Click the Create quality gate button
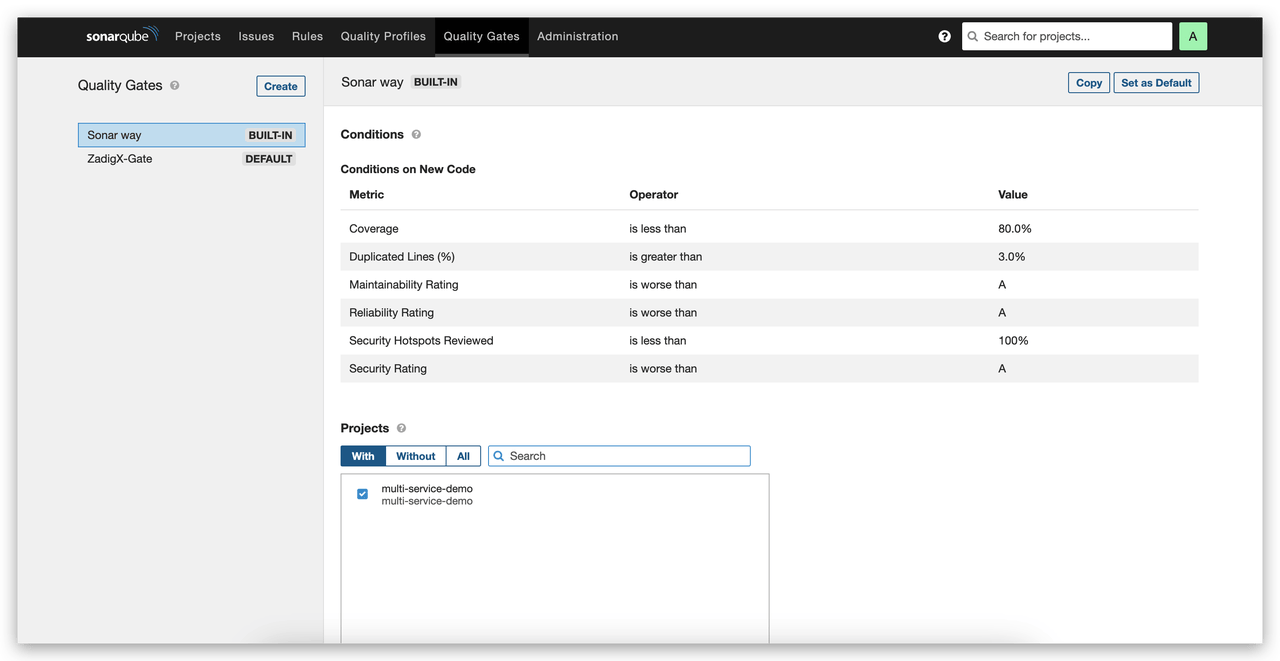The image size is (1280, 661). point(280,86)
